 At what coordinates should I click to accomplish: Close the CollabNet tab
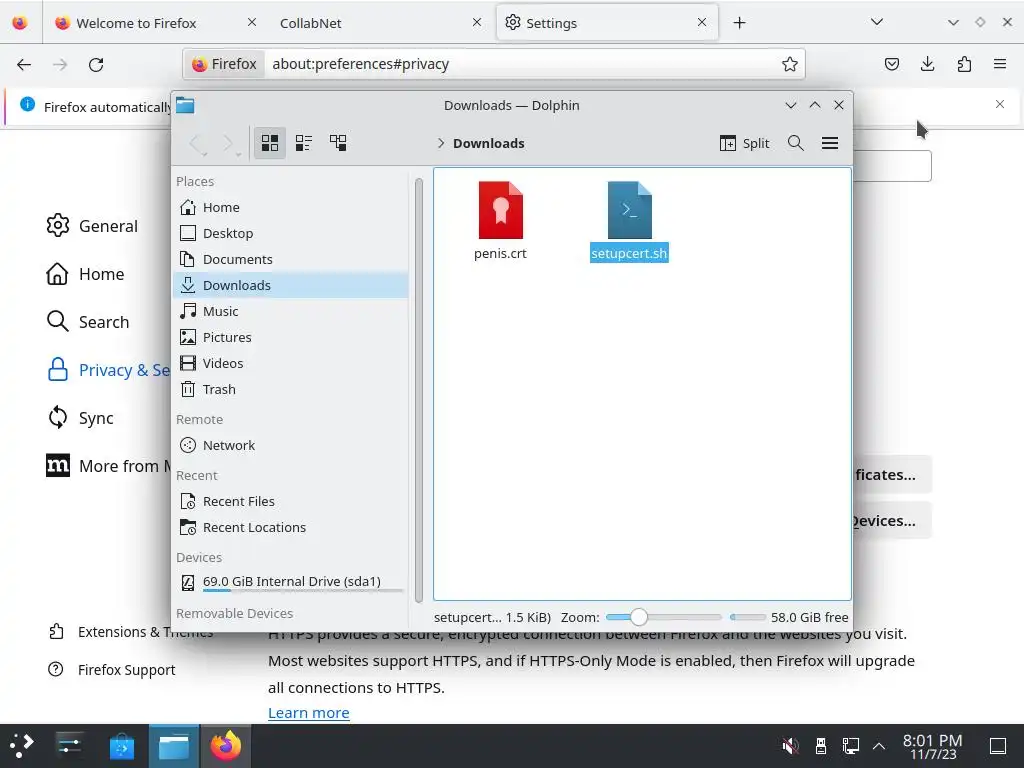pos(477,22)
